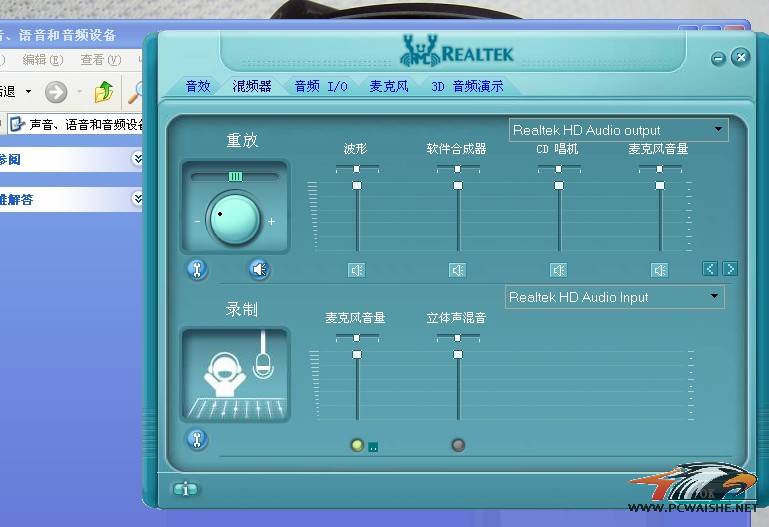Open the recording settings wrench icon

(x=197, y=439)
